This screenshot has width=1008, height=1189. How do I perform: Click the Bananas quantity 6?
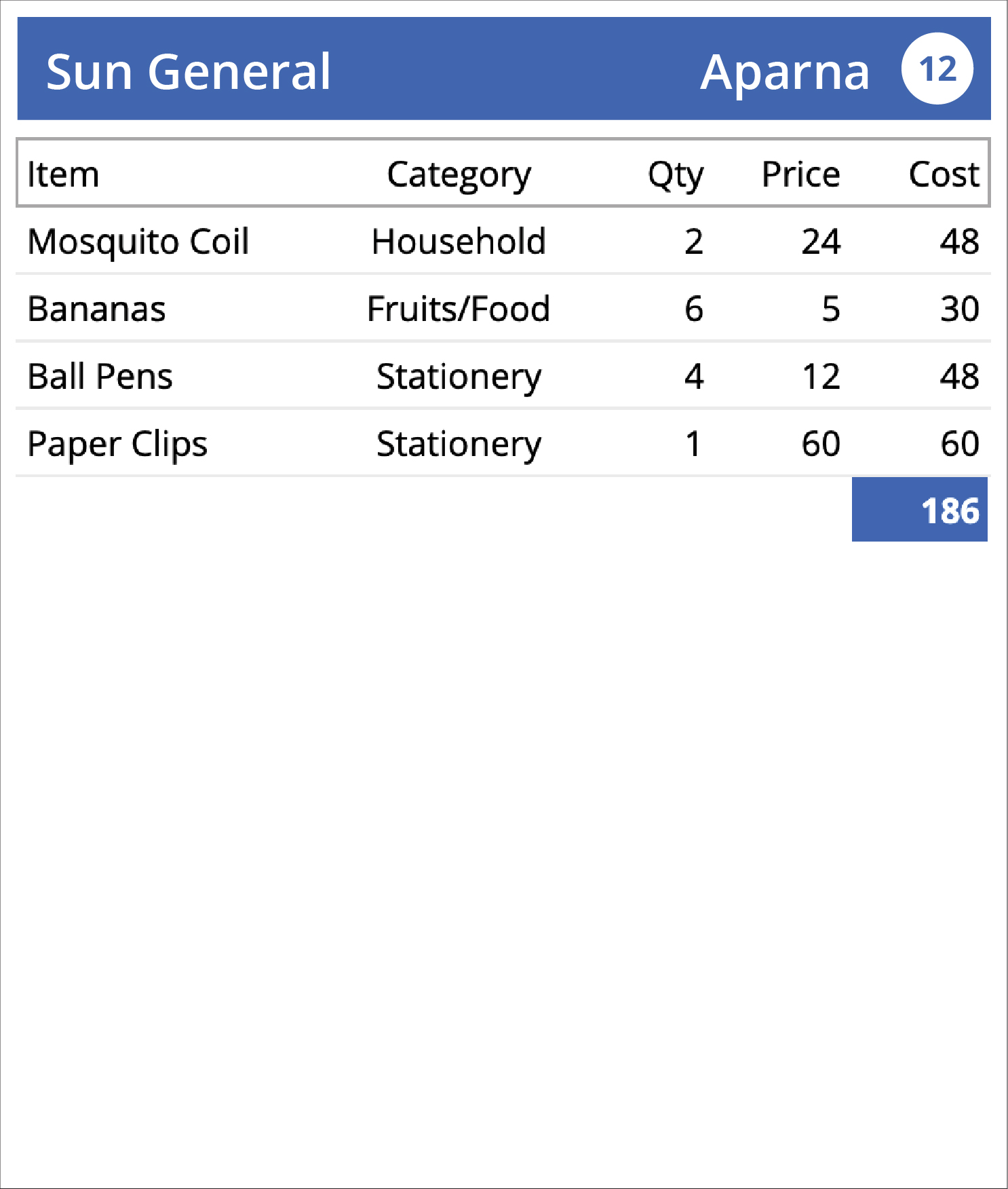tap(694, 309)
